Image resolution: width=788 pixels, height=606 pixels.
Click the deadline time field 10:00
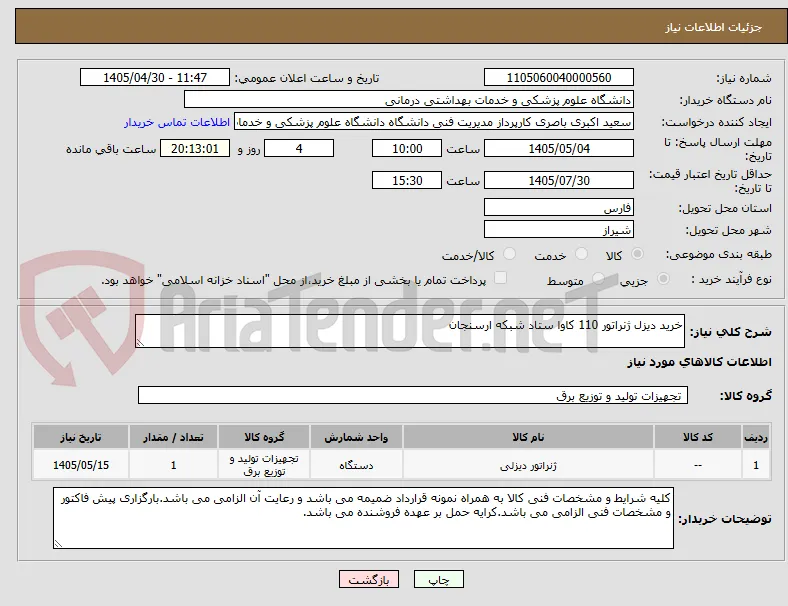point(407,149)
